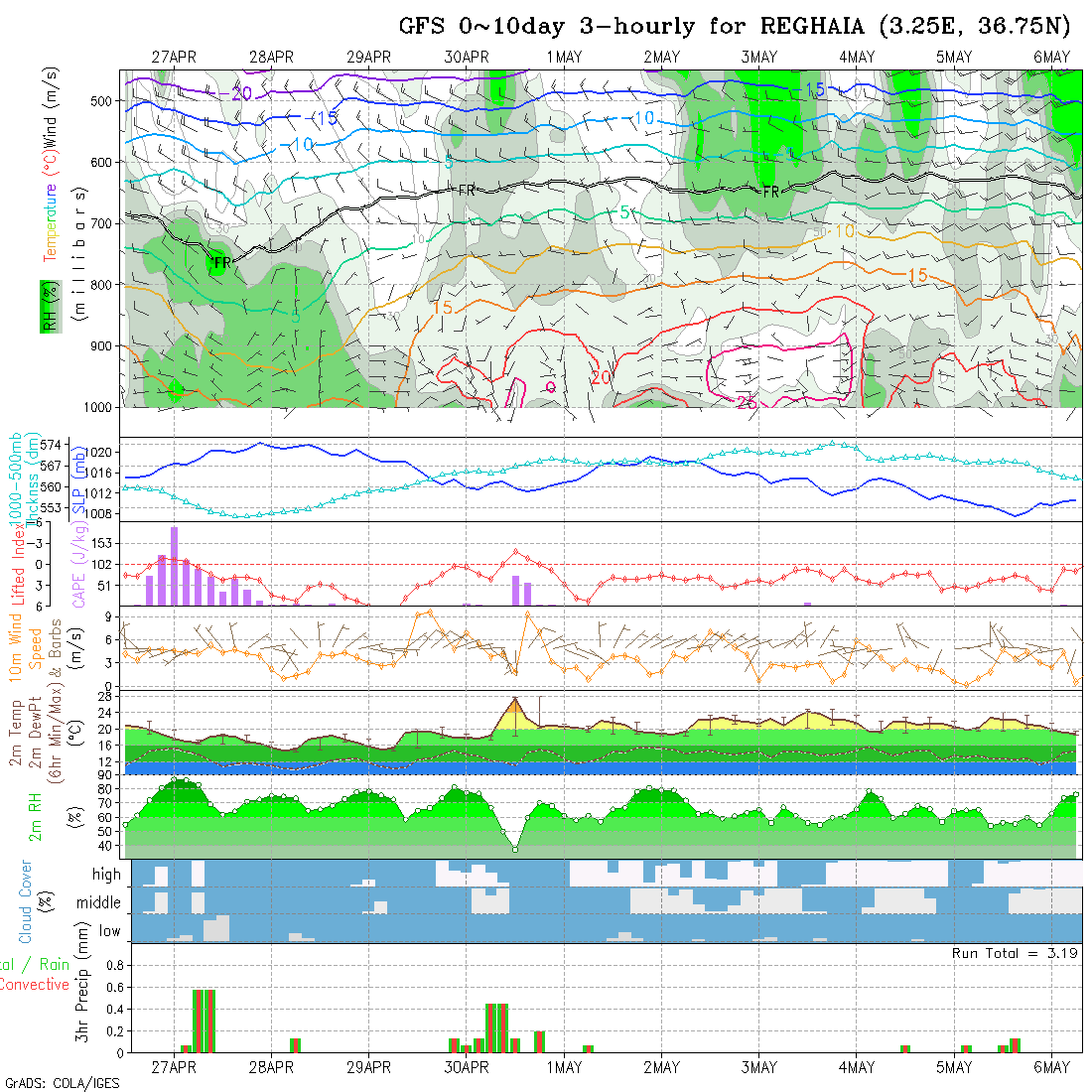The height and width of the screenshot is (1092, 1092).
Task: Click the 6MAY label on the bottom axis
Action: 1051,1067
